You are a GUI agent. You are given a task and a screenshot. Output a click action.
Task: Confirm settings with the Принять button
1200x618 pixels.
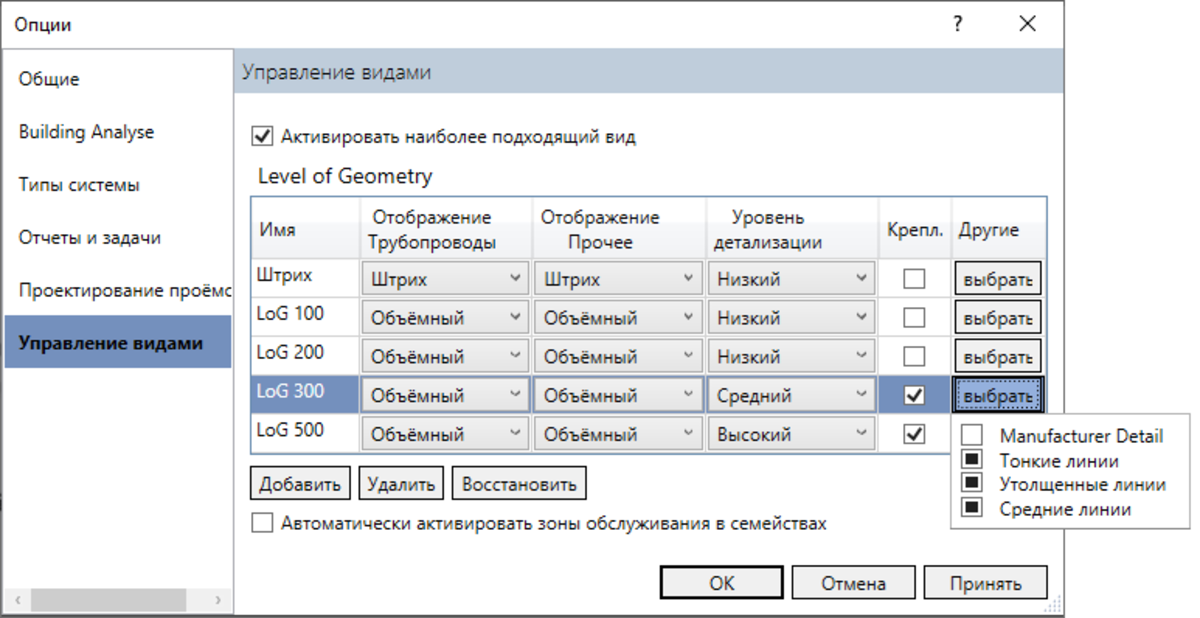pos(986,582)
